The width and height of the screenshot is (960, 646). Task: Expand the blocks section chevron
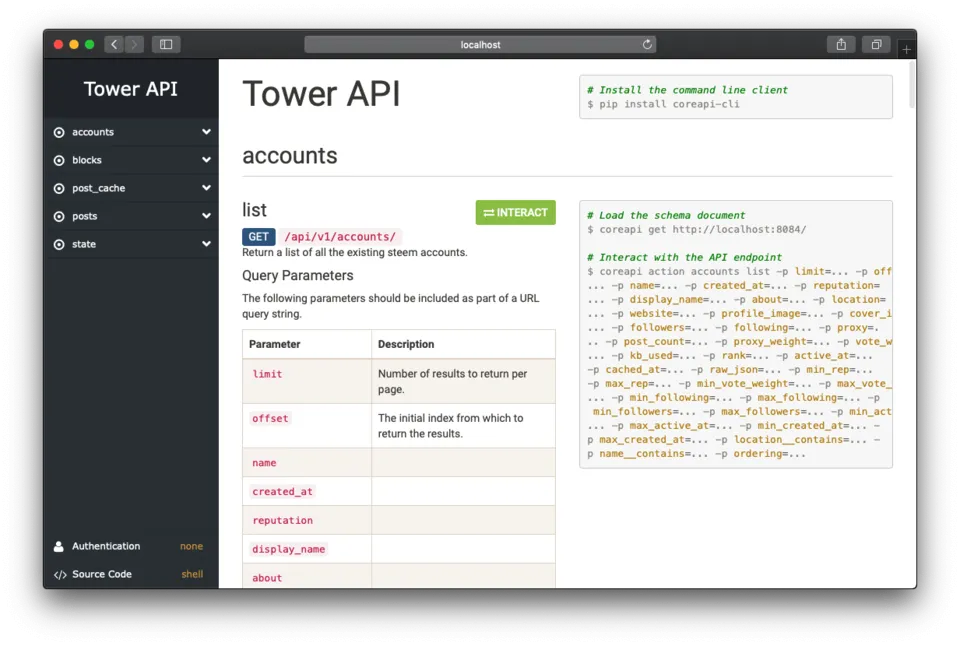pyautogui.click(x=206, y=160)
